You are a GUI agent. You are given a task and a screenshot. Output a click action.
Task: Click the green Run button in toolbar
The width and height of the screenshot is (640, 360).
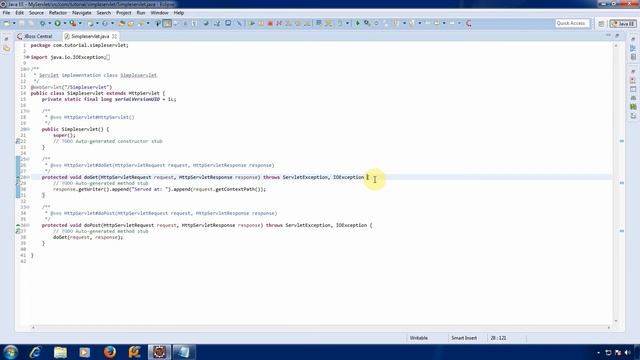58,23
